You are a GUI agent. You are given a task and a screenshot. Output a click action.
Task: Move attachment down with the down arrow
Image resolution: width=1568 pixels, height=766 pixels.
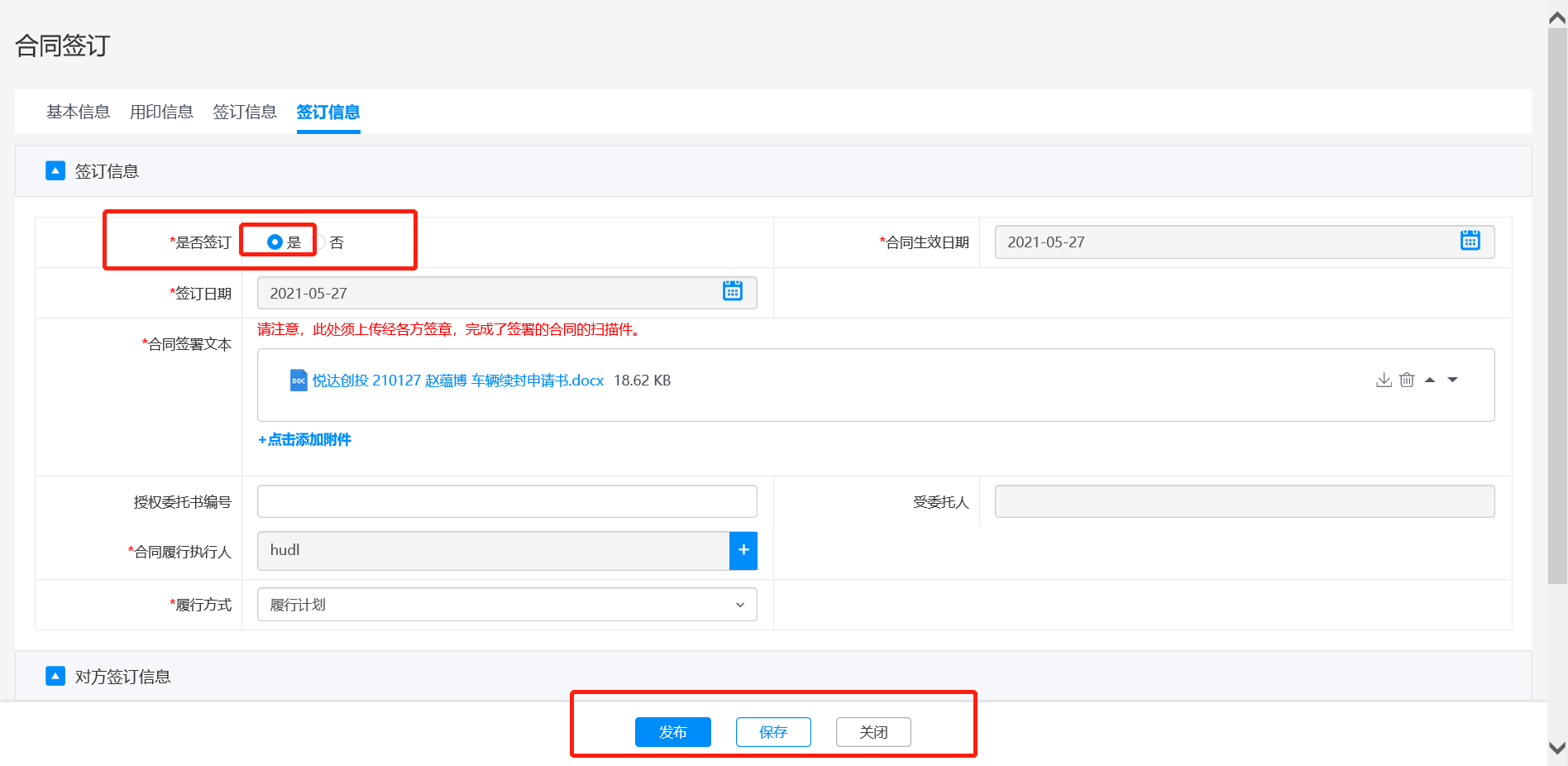[1452, 381]
